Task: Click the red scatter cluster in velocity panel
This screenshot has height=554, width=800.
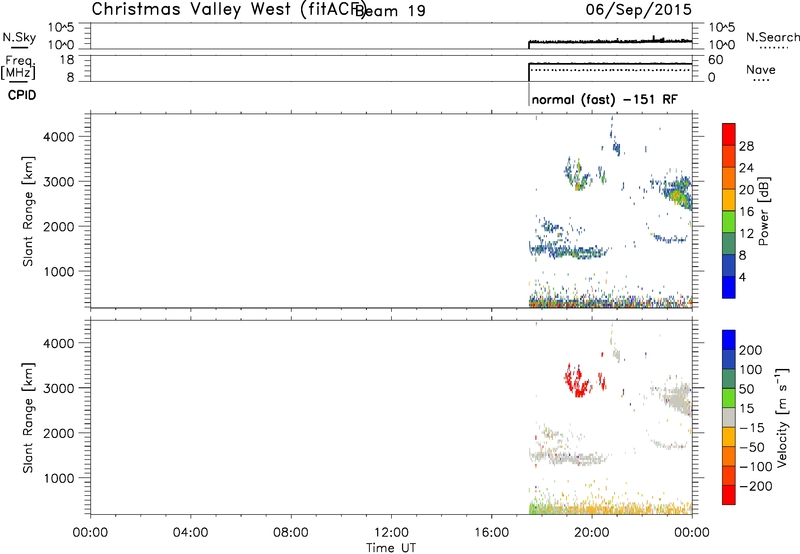Action: (579, 381)
